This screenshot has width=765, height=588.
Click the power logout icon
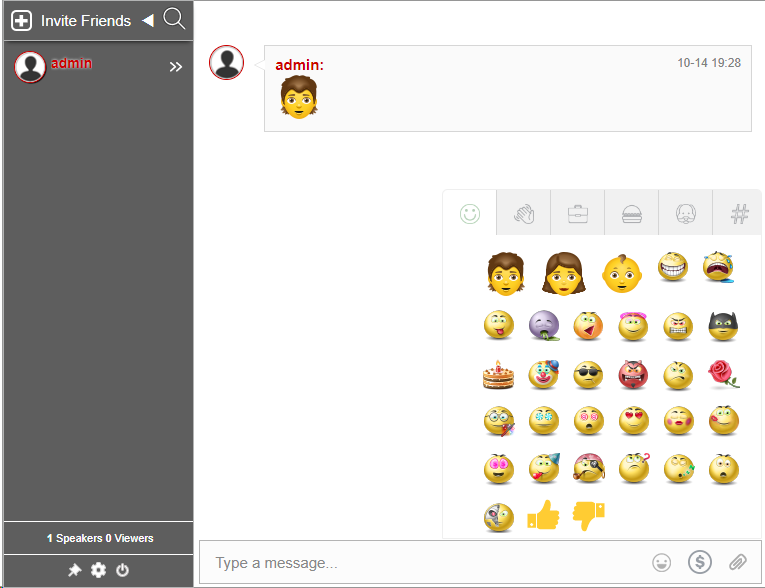point(122,570)
